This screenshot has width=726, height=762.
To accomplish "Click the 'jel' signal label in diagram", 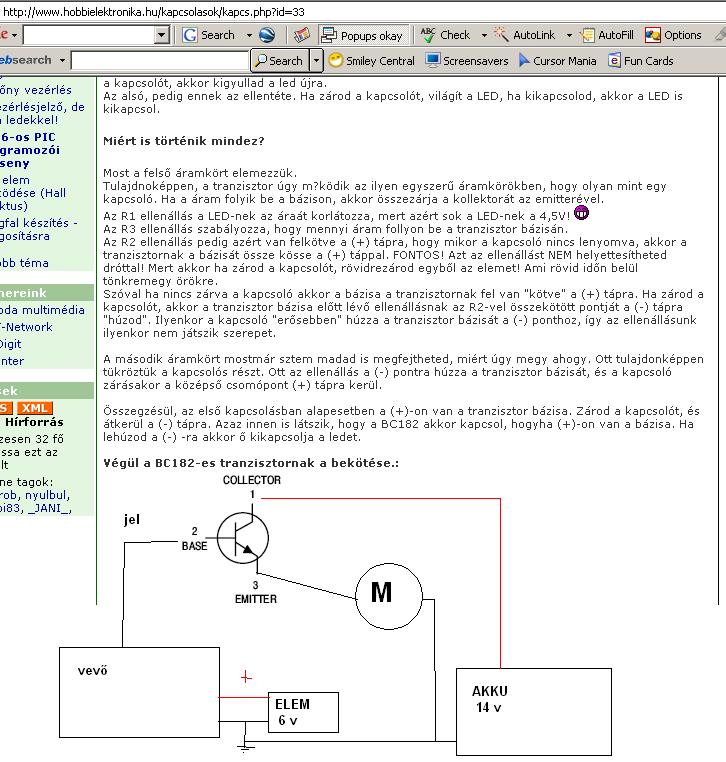I will click(132, 520).
